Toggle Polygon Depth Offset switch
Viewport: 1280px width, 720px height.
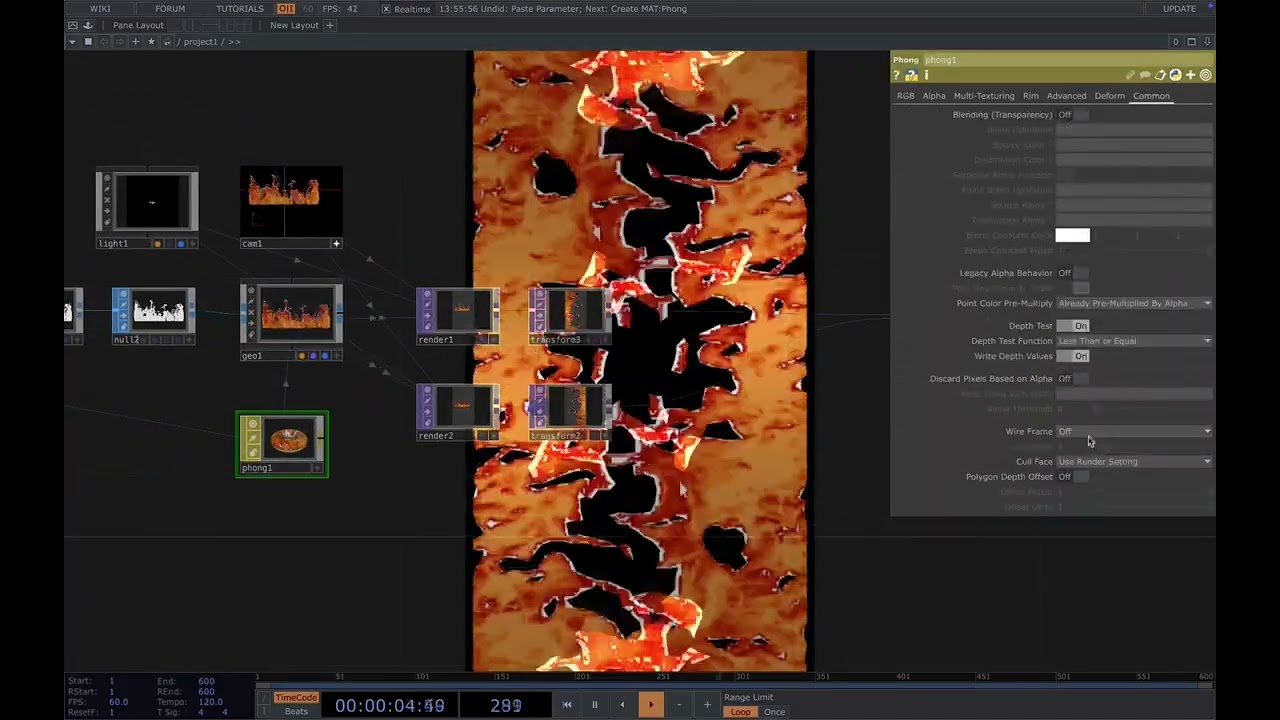pos(1073,477)
